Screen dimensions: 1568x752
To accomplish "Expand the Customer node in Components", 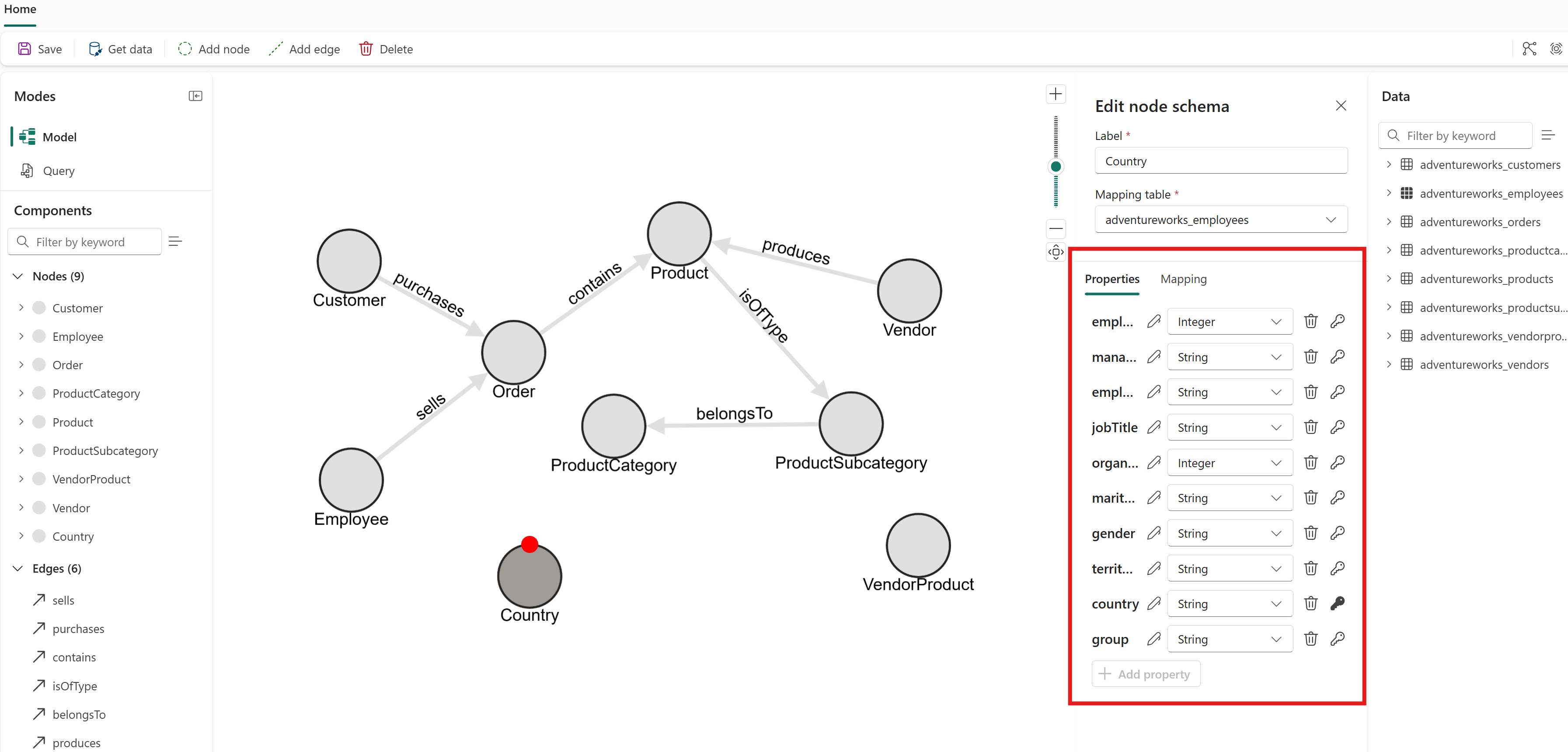I will [x=21, y=308].
